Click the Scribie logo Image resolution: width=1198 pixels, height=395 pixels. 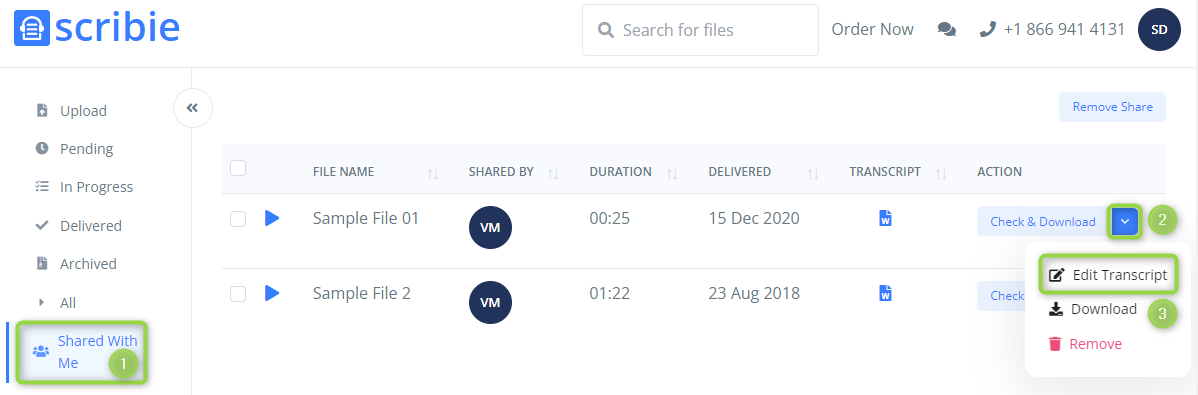[97, 28]
